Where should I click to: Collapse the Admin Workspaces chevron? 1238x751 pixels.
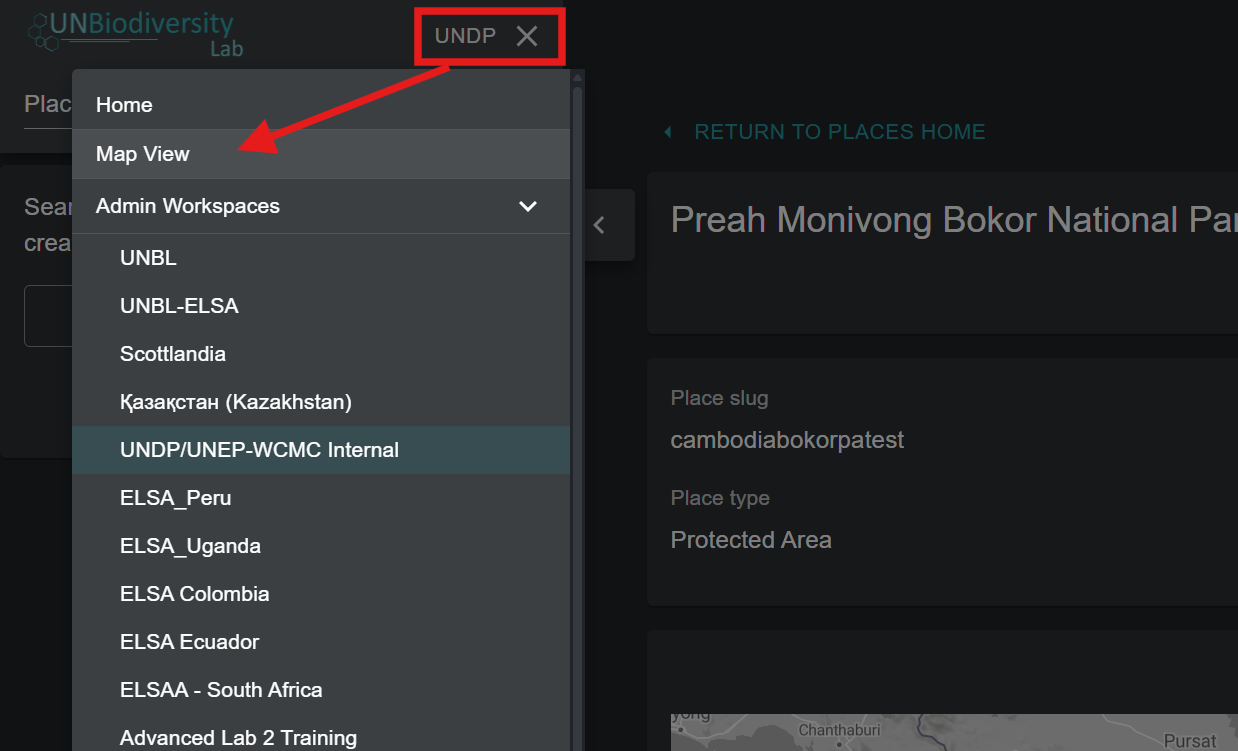(528, 206)
